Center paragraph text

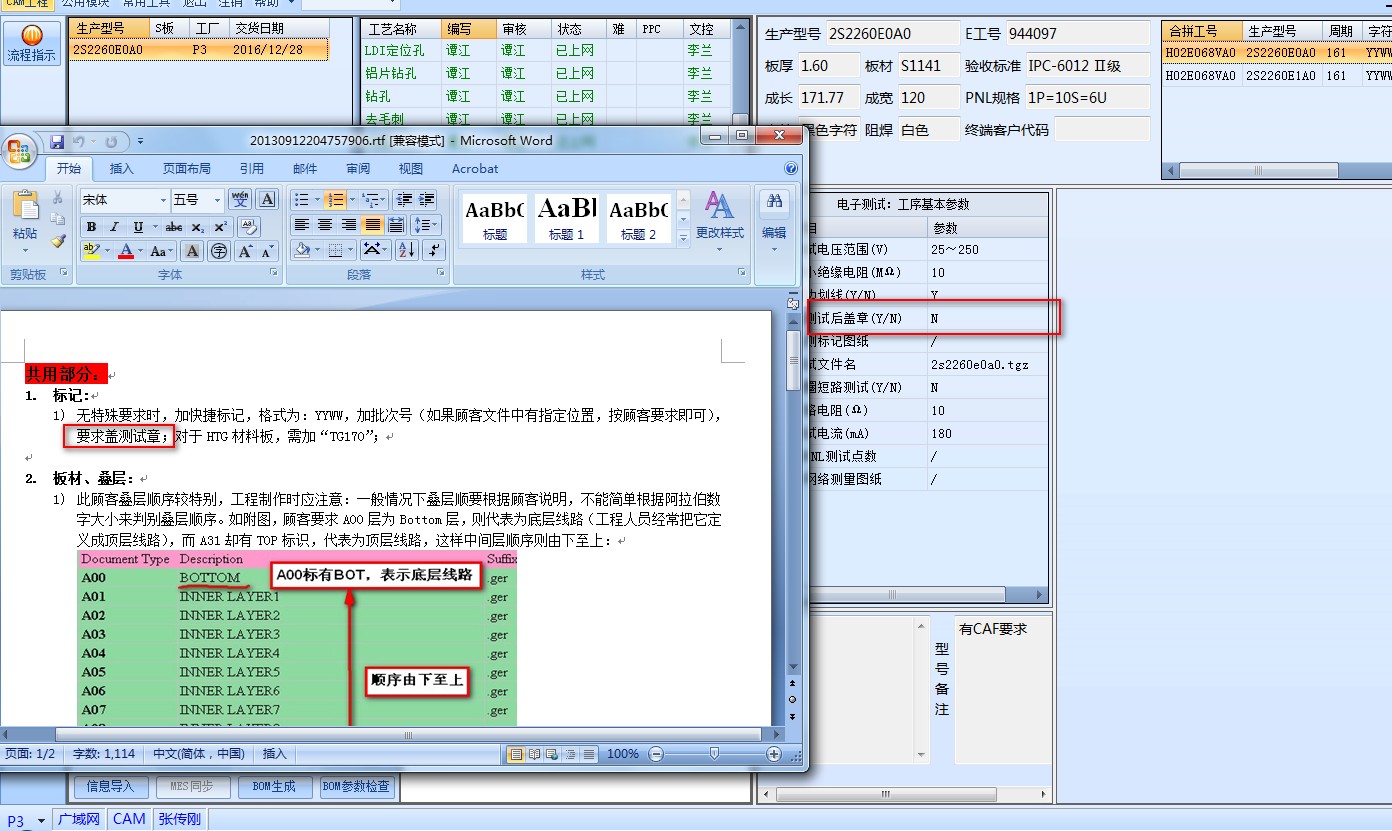[325, 225]
